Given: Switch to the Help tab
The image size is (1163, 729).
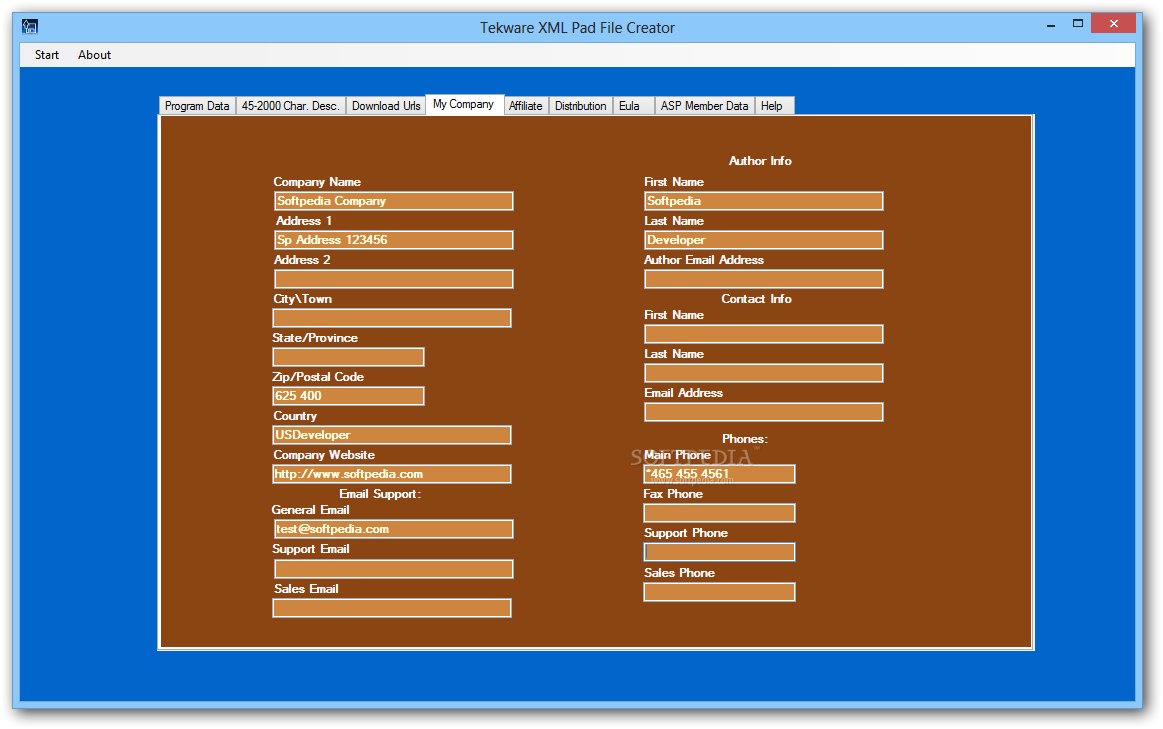Looking at the screenshot, I should pos(774,106).
